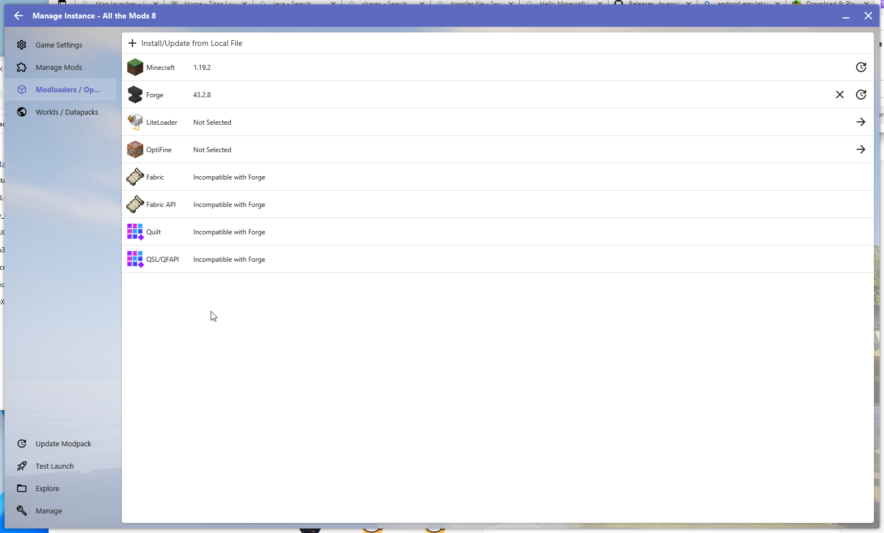Expand OptiFine selection arrow
This screenshot has width=884, height=533.
[x=861, y=150]
